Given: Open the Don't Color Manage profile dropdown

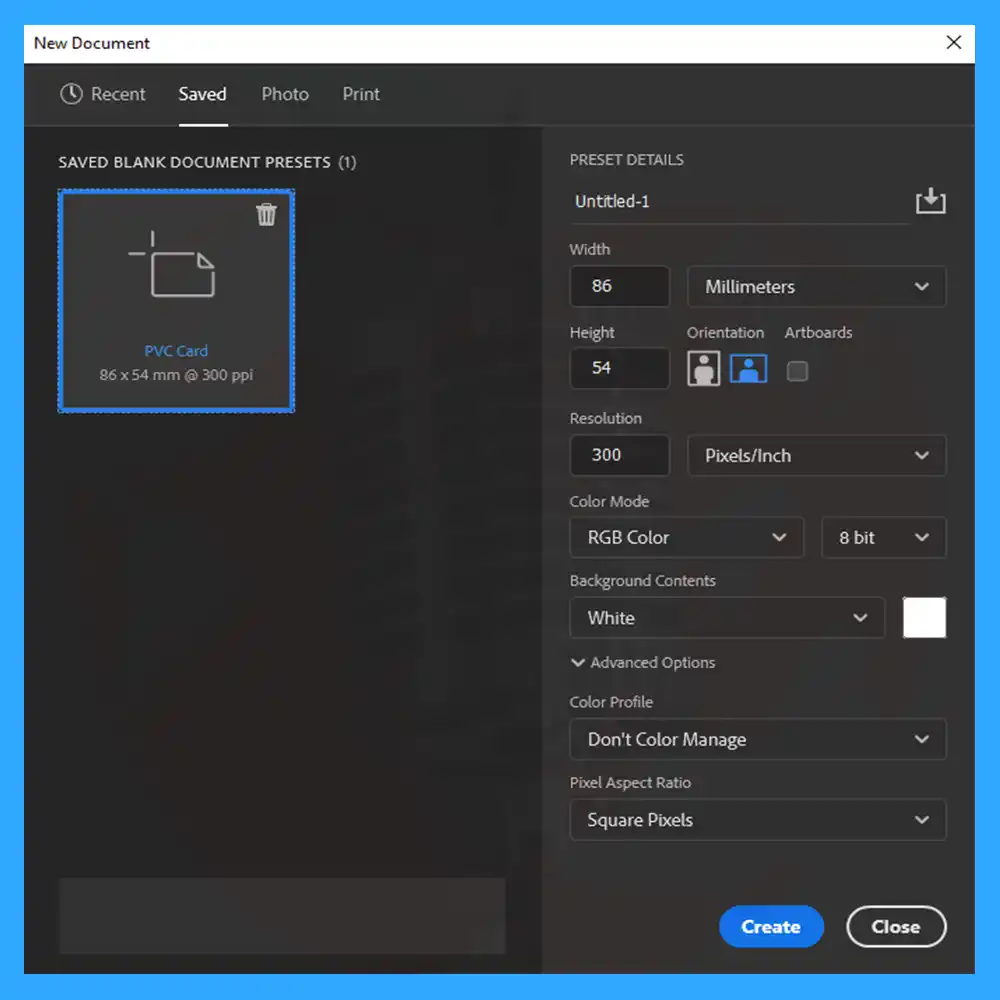Looking at the screenshot, I should [x=758, y=739].
